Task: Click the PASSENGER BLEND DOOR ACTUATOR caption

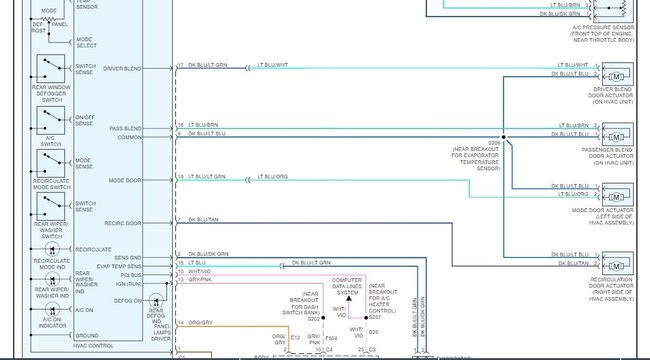Action: coord(608,156)
